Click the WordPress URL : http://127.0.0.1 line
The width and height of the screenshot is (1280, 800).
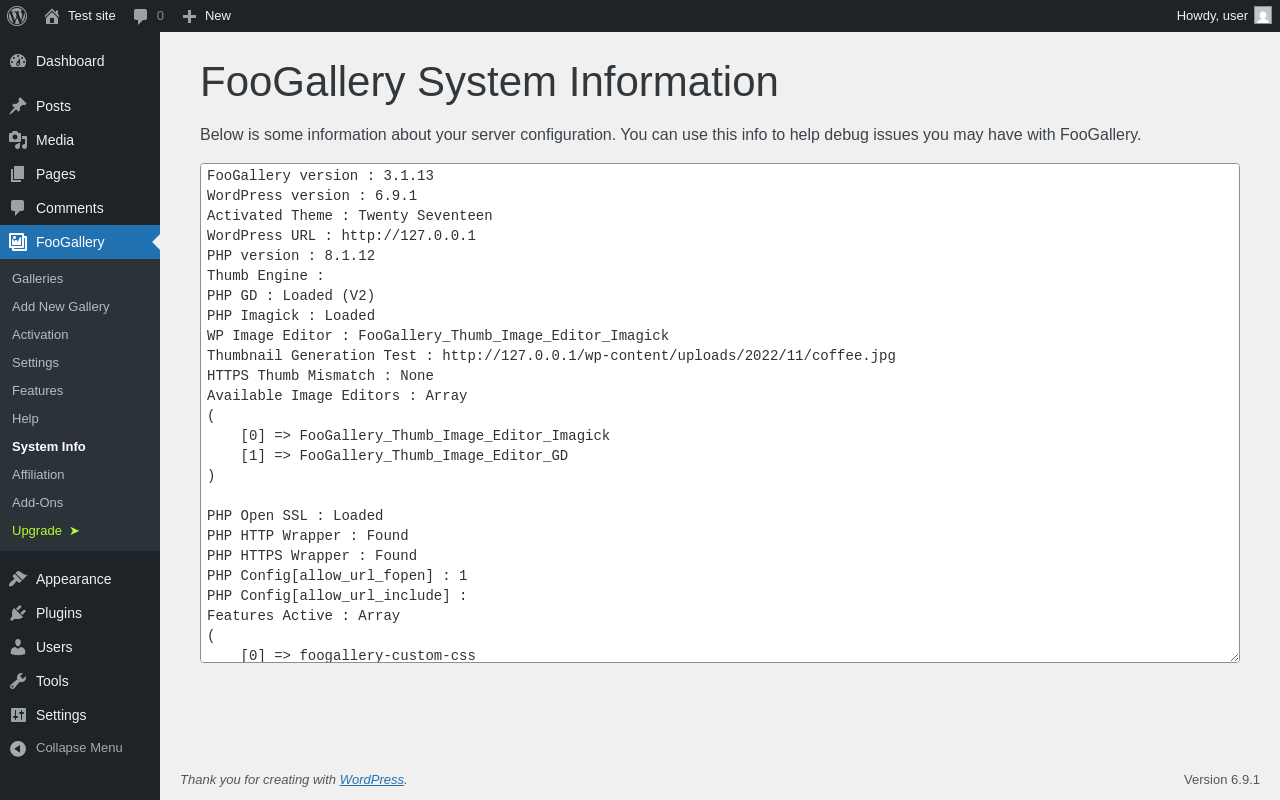(341, 236)
